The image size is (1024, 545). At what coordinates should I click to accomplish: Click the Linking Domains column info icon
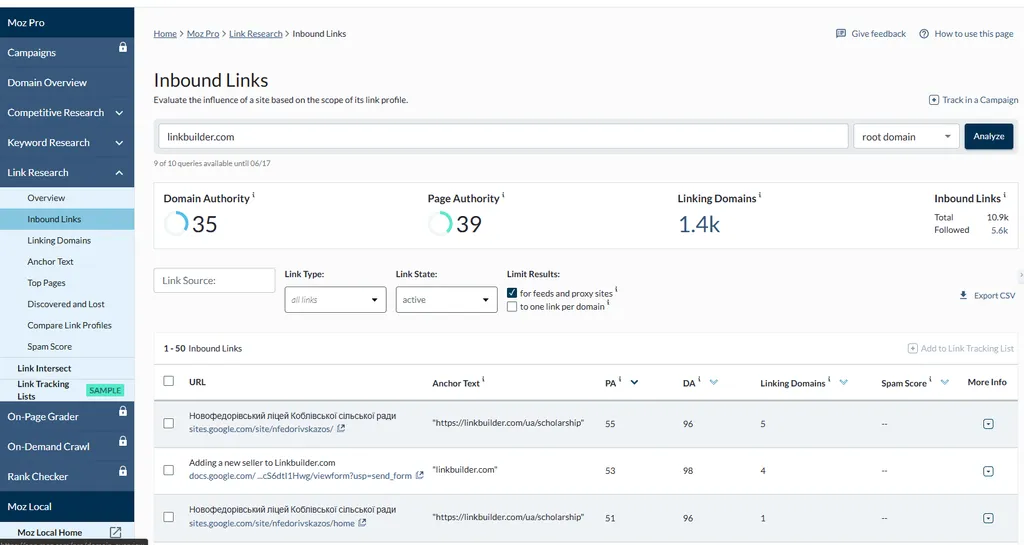click(829, 379)
